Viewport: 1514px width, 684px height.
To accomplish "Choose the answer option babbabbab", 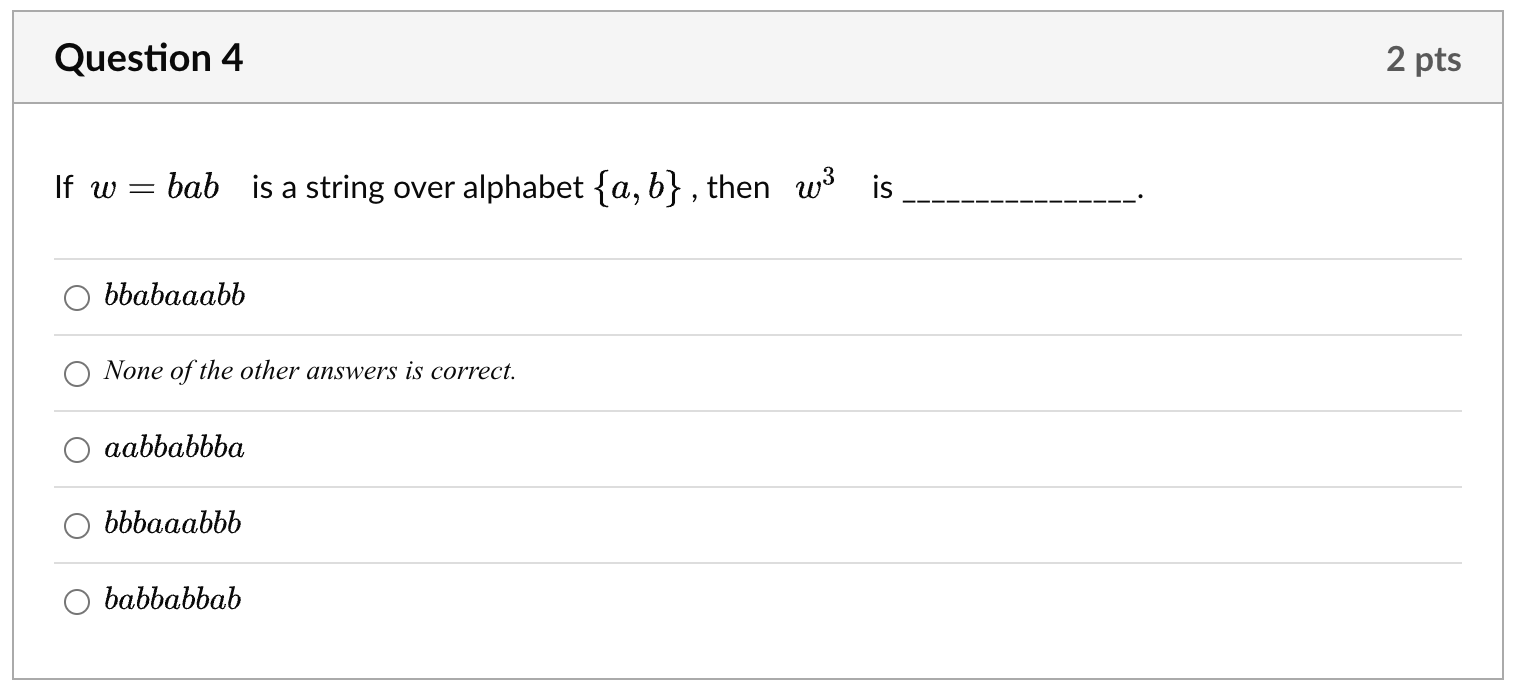I will pos(172,599).
